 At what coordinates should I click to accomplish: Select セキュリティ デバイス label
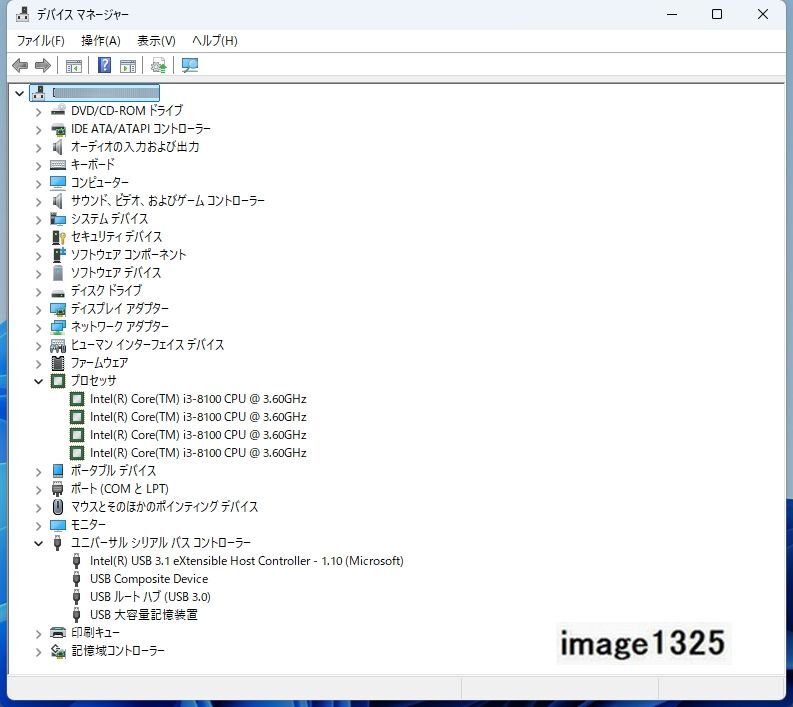click(x=116, y=237)
